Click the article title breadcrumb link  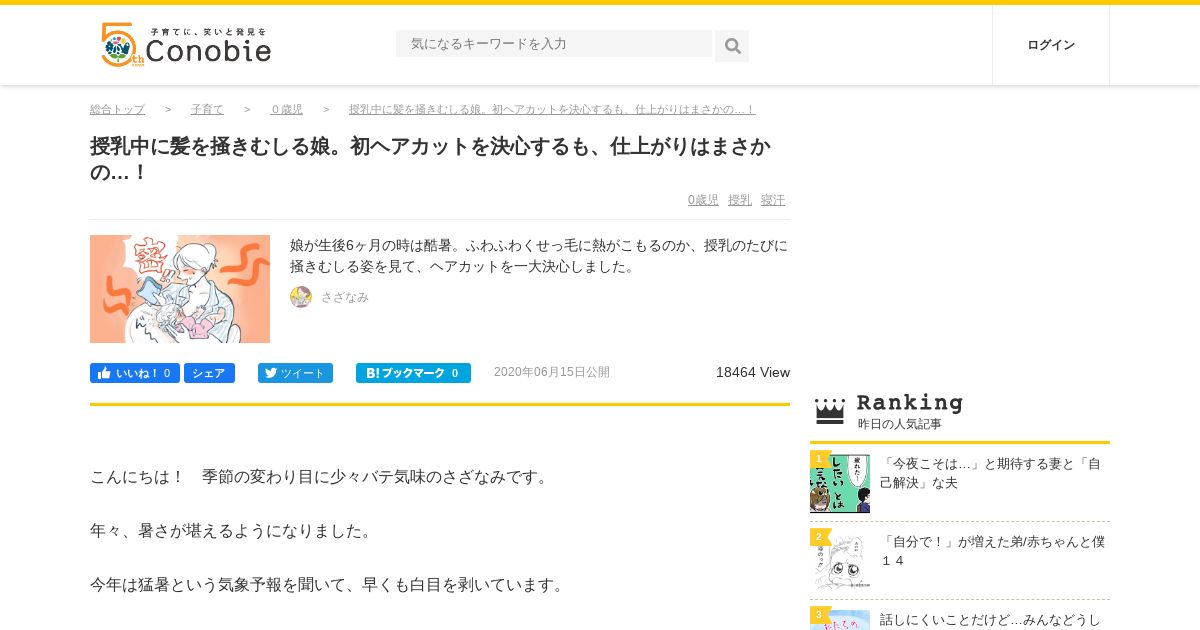coord(552,110)
